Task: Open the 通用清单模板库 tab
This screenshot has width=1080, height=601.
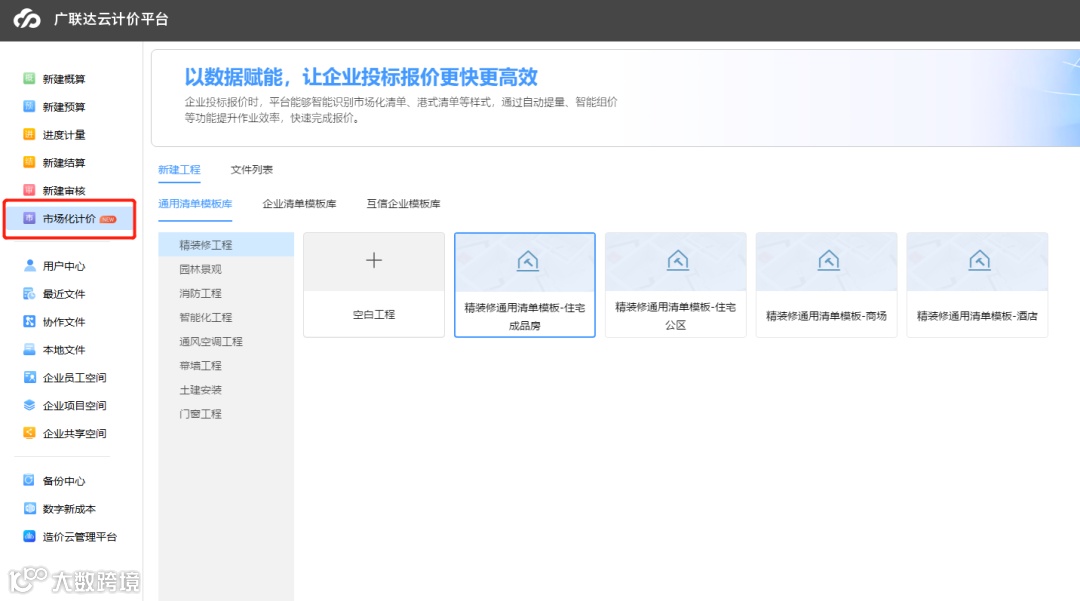Action: (195, 204)
